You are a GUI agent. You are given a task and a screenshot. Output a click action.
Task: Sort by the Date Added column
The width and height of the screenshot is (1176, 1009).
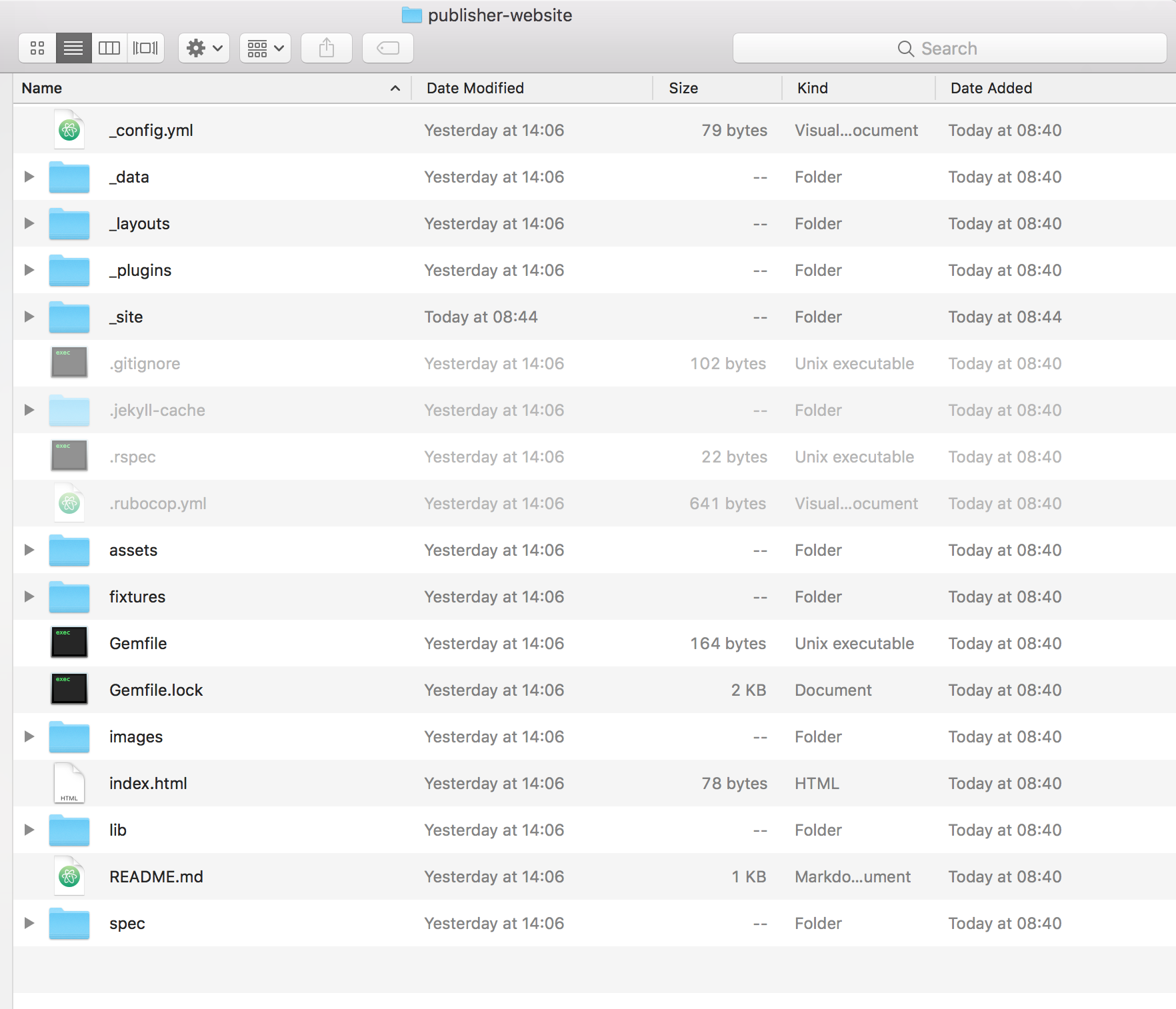(x=1056, y=88)
